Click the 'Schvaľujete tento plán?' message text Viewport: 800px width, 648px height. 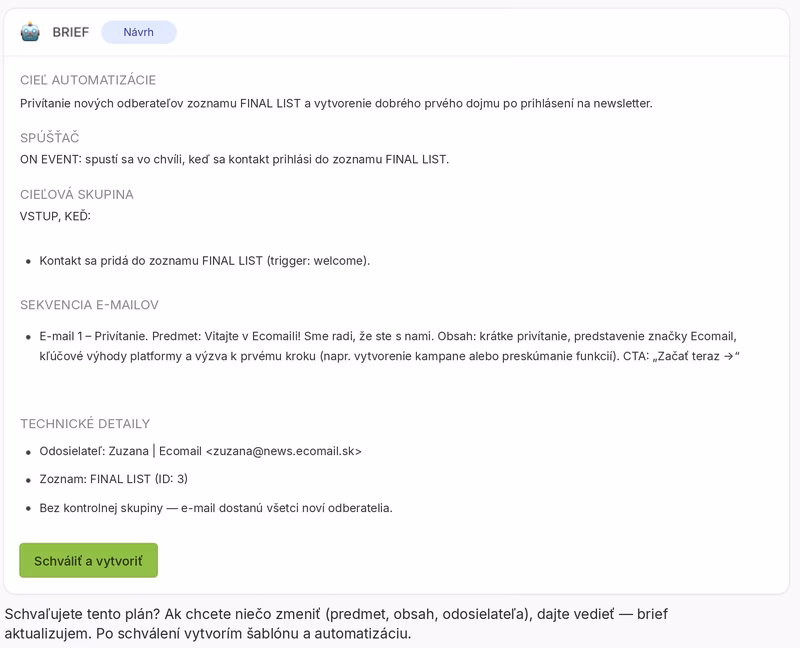tap(336, 624)
